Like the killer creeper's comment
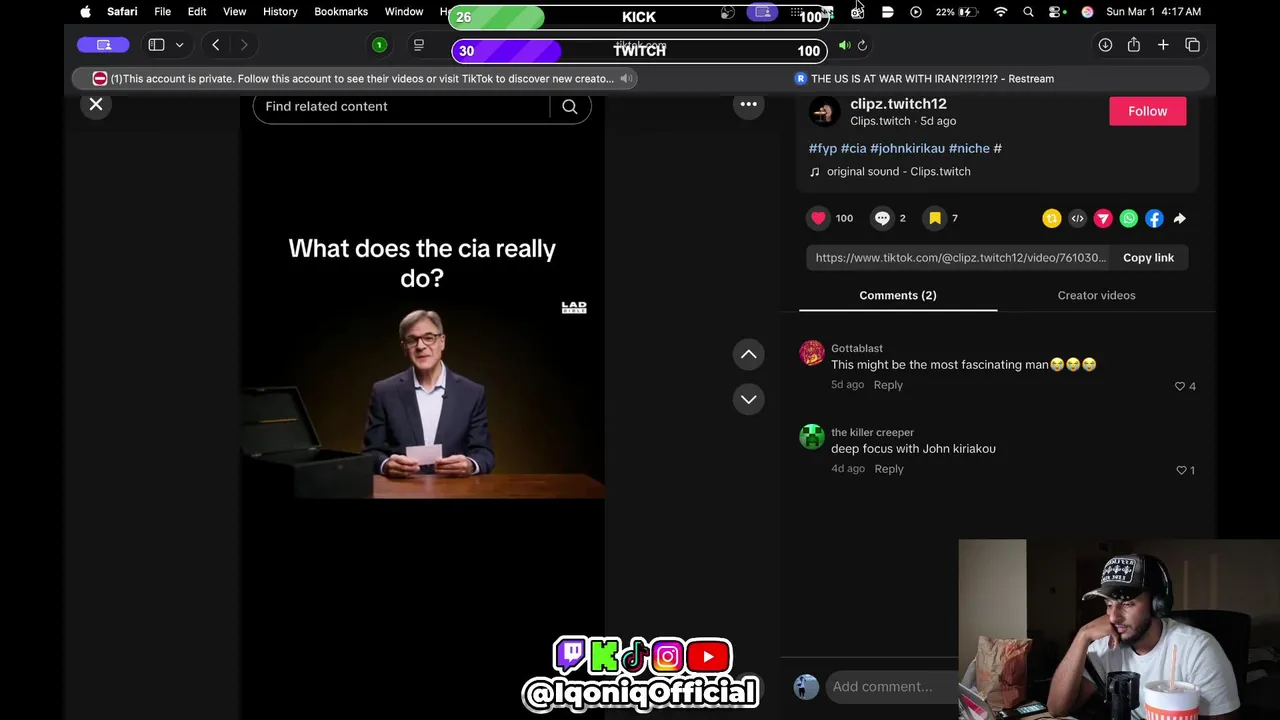 1181,470
